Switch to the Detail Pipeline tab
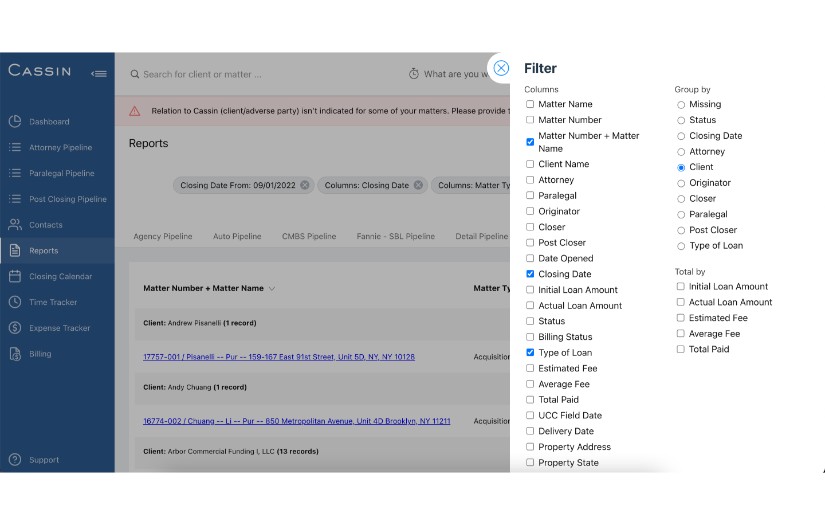 point(481,236)
